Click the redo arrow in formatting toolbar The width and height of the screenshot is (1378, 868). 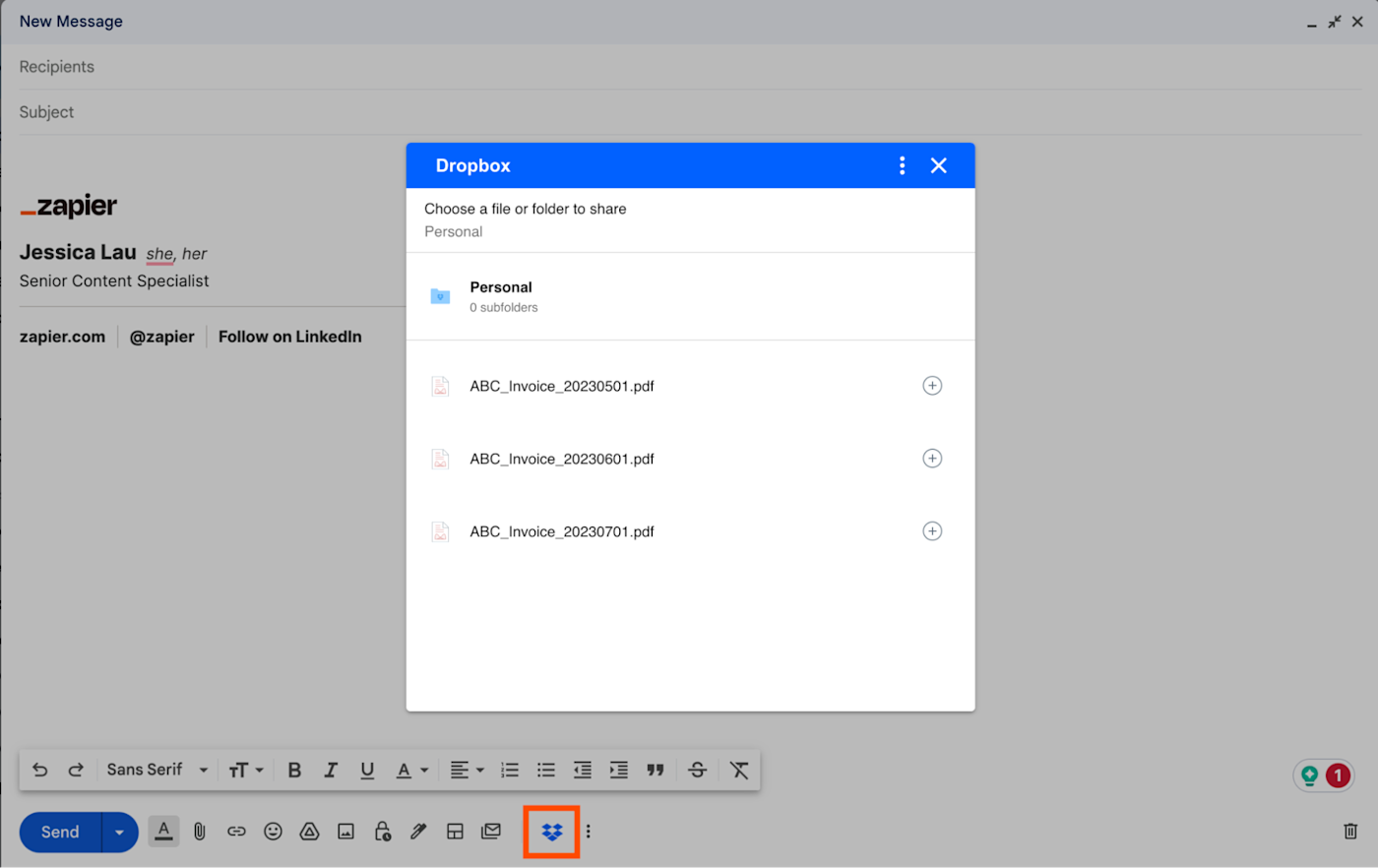76,770
